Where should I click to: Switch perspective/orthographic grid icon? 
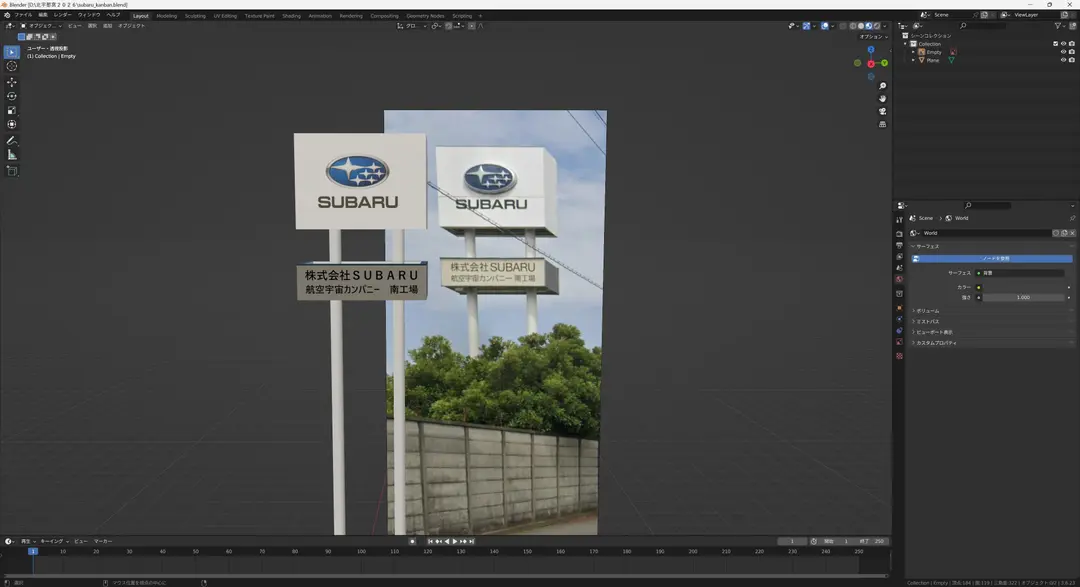click(x=882, y=125)
